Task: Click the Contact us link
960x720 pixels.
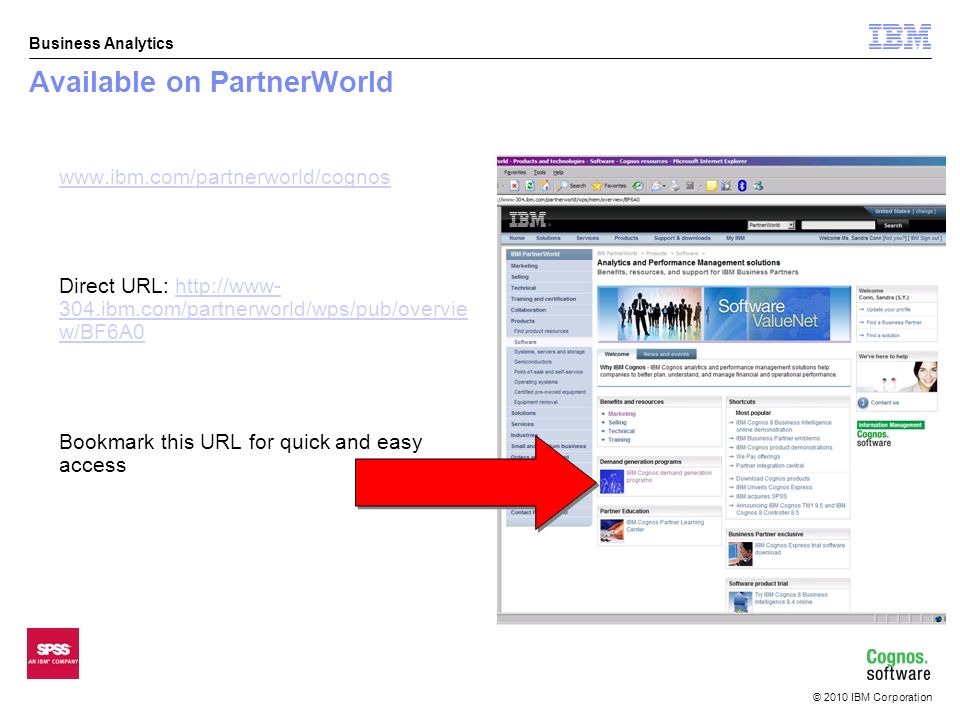Action: [x=885, y=403]
